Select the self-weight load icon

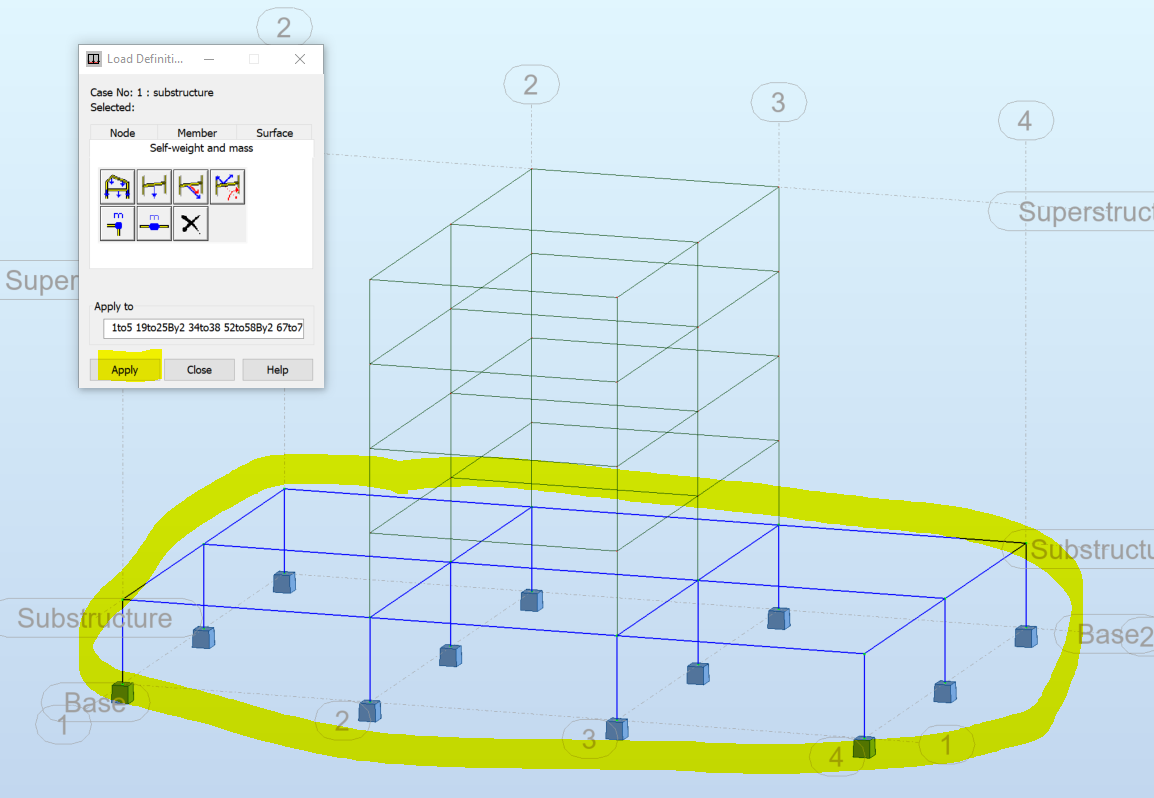pyautogui.click(x=117, y=187)
